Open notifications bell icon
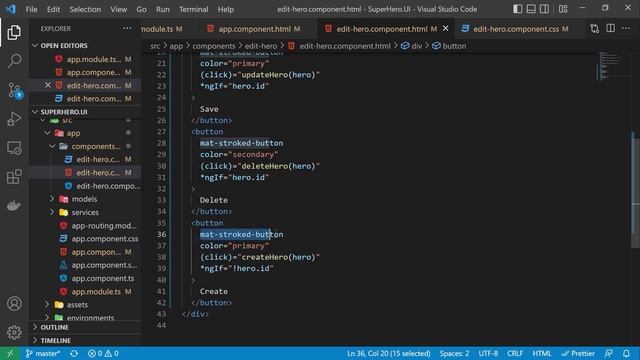 point(626,353)
